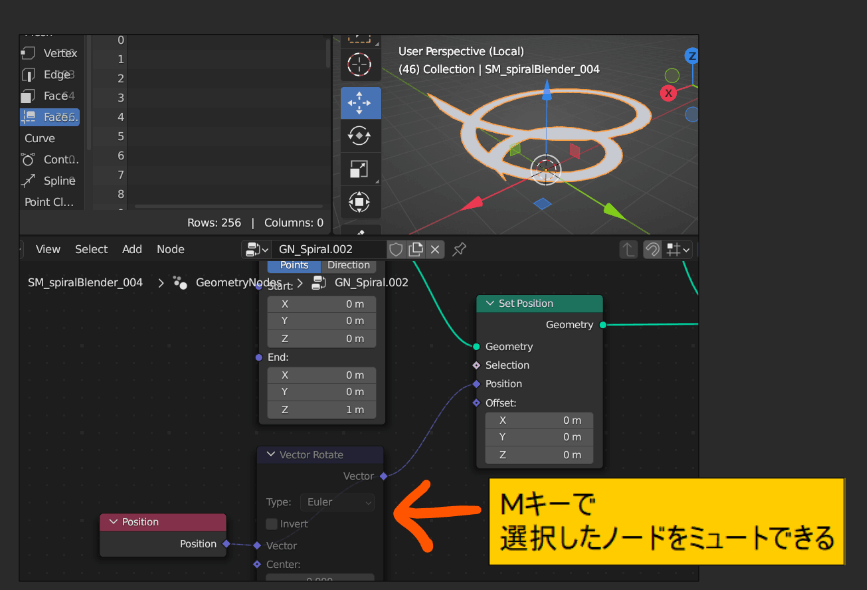Screen dimensions: 867x590
Task: Click the Start X value field
Action: 321,304
